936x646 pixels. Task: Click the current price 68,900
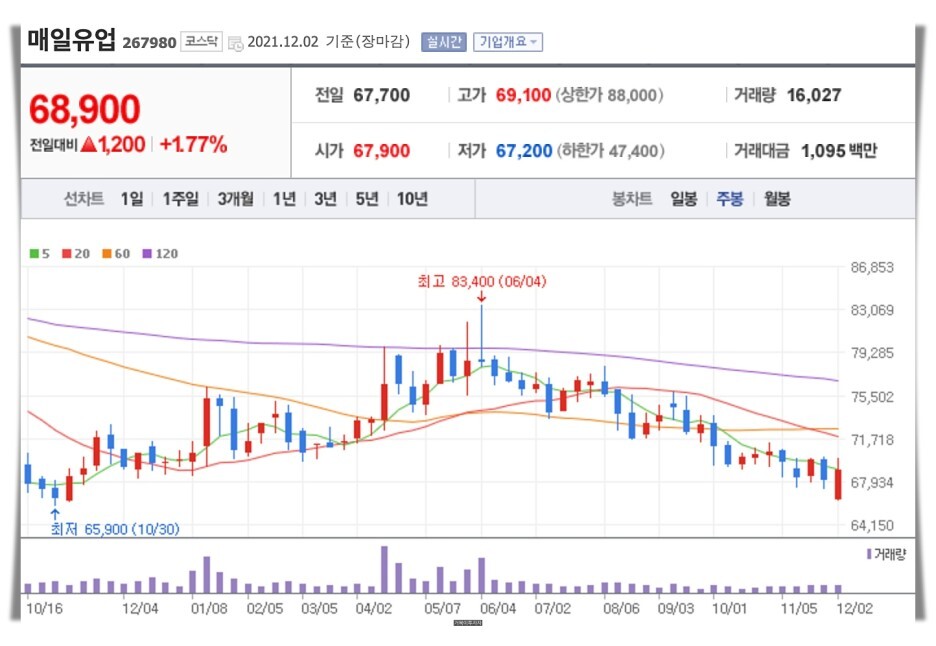pyautogui.click(x=84, y=109)
